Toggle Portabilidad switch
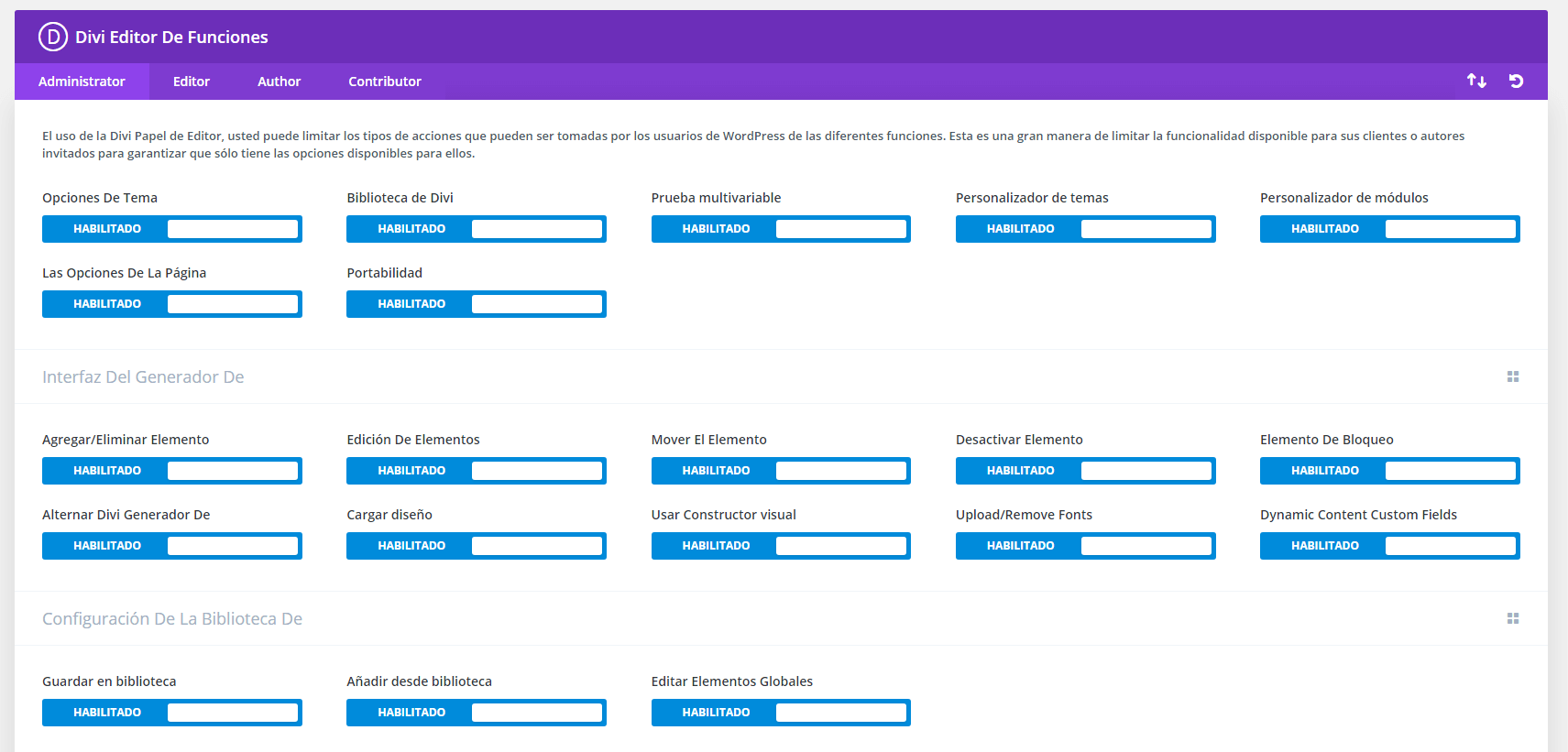1568x752 pixels. pyautogui.click(x=477, y=304)
